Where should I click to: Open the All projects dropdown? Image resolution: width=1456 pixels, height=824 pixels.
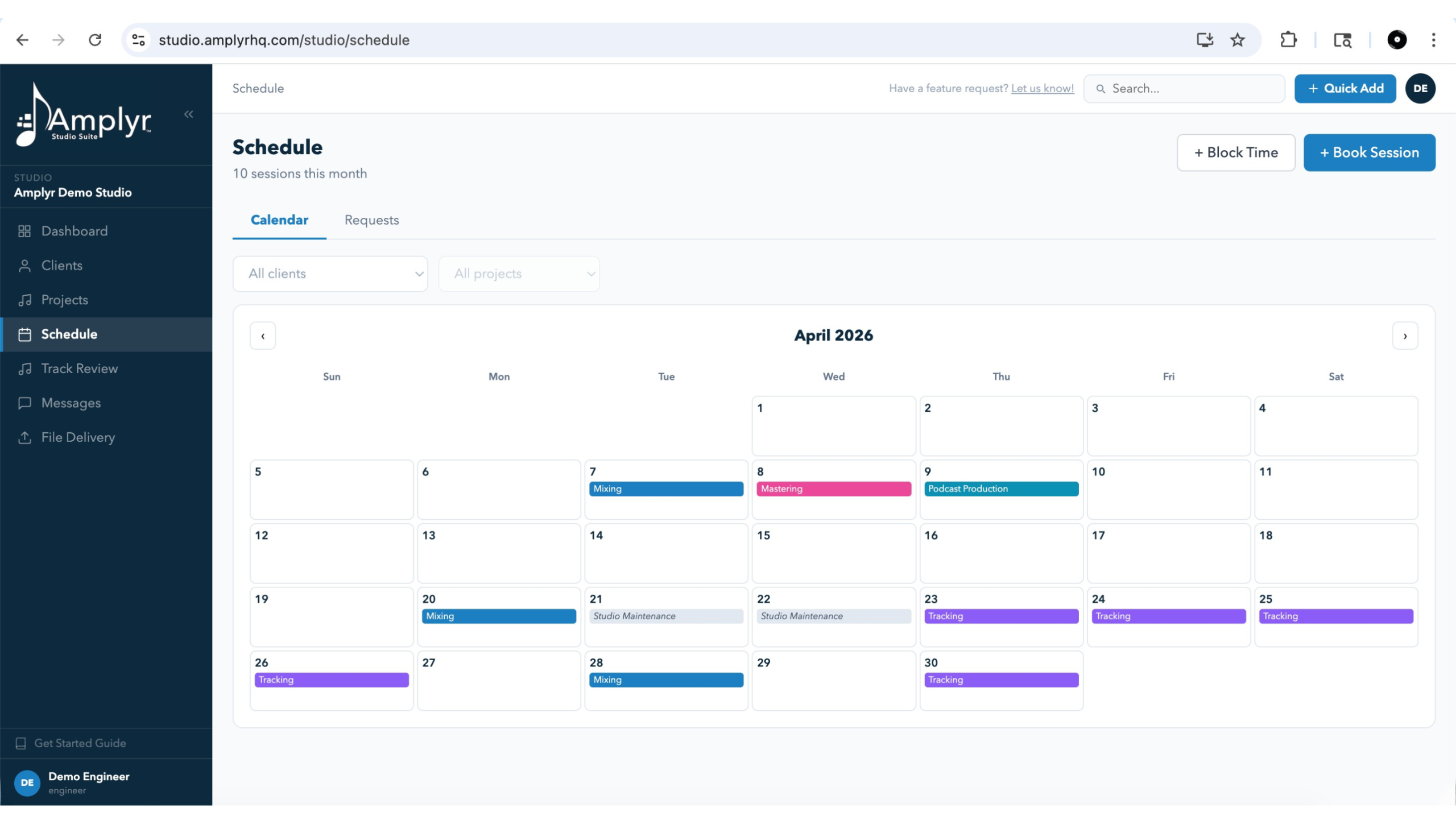(519, 274)
